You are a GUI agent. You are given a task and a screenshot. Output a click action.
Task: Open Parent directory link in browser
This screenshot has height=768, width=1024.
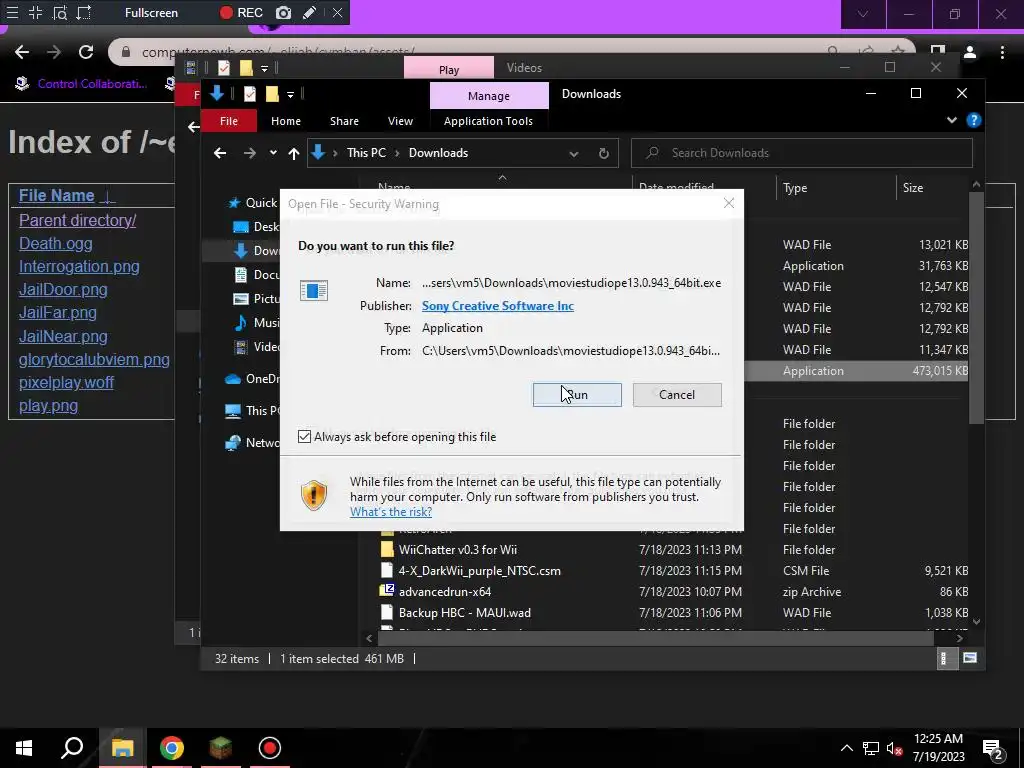click(77, 220)
